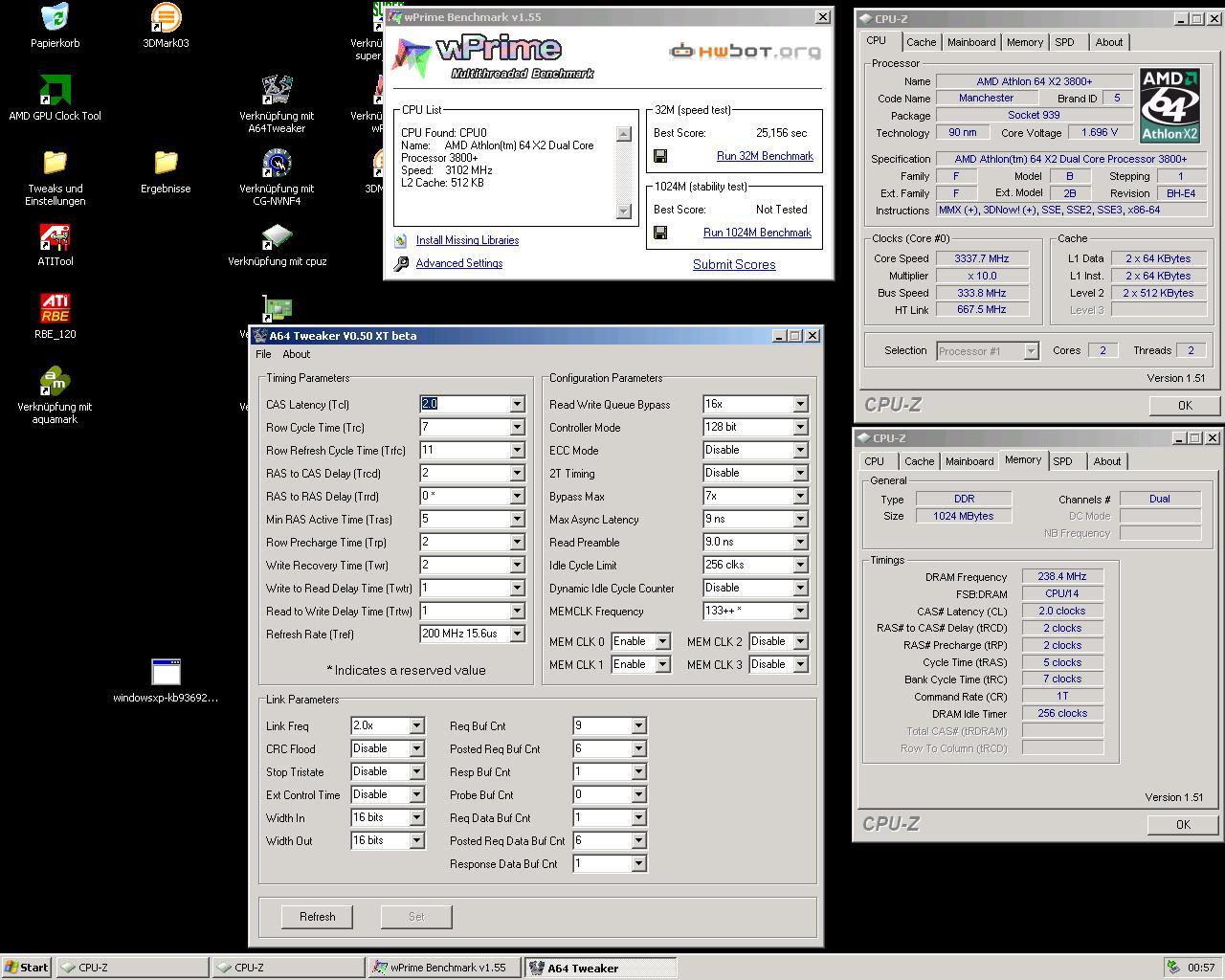Click Run 32M Benchmark link
Viewport: 1225px width, 980px height.
[x=765, y=156]
